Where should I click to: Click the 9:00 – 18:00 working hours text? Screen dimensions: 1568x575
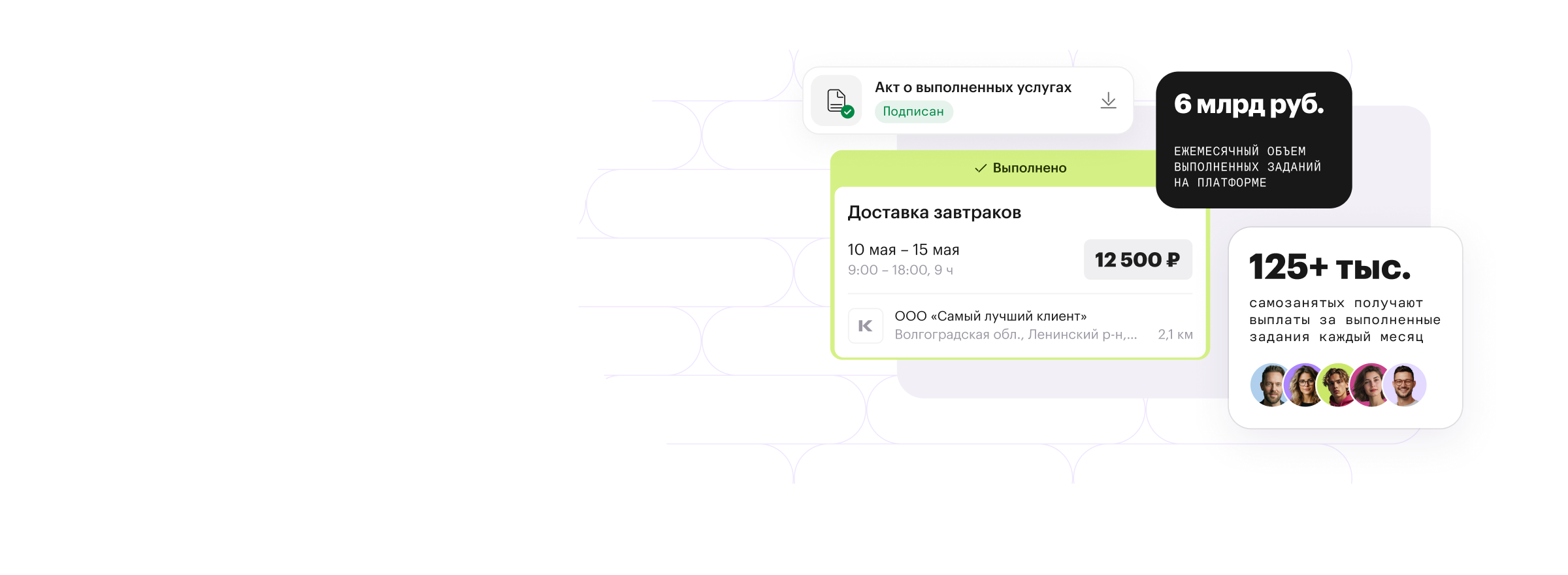click(900, 270)
